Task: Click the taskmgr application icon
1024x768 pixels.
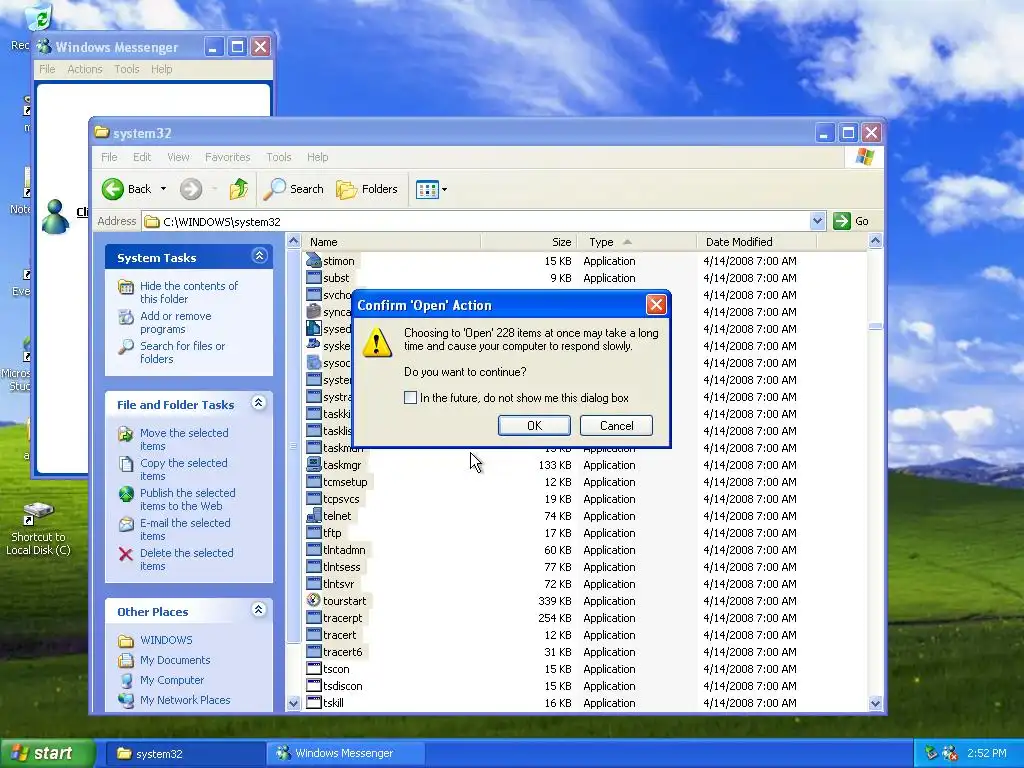Action: (313, 464)
